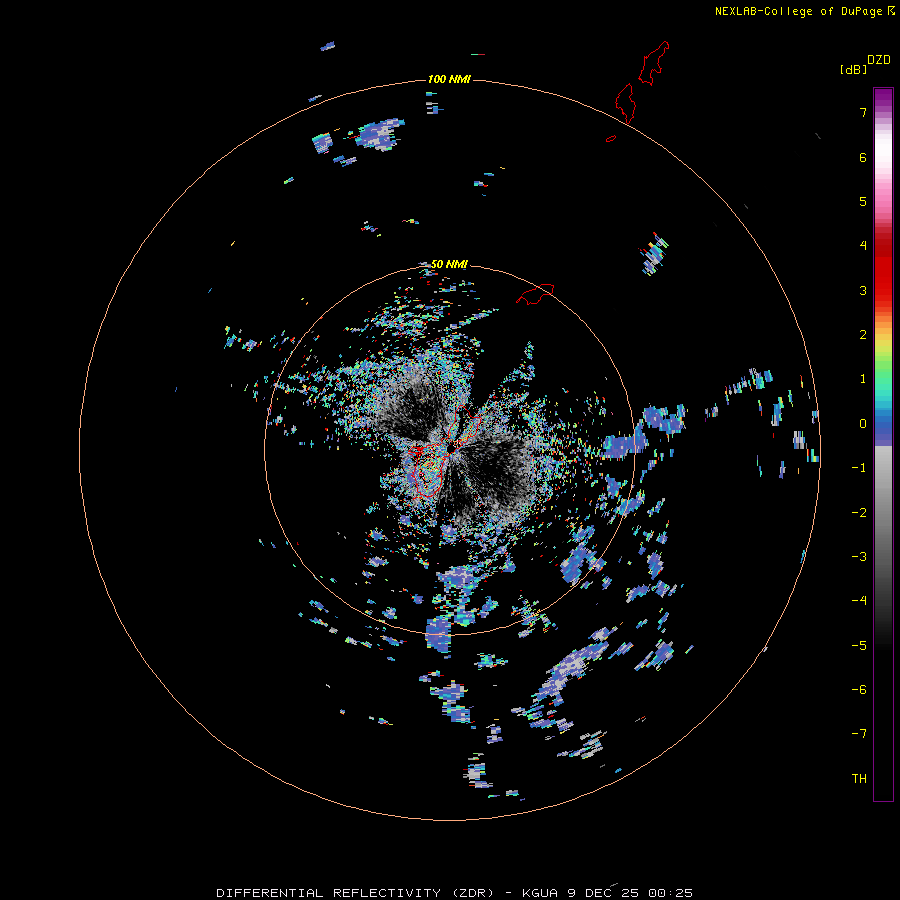
Task: Click the -1 value on color scale
Action: (x=859, y=468)
